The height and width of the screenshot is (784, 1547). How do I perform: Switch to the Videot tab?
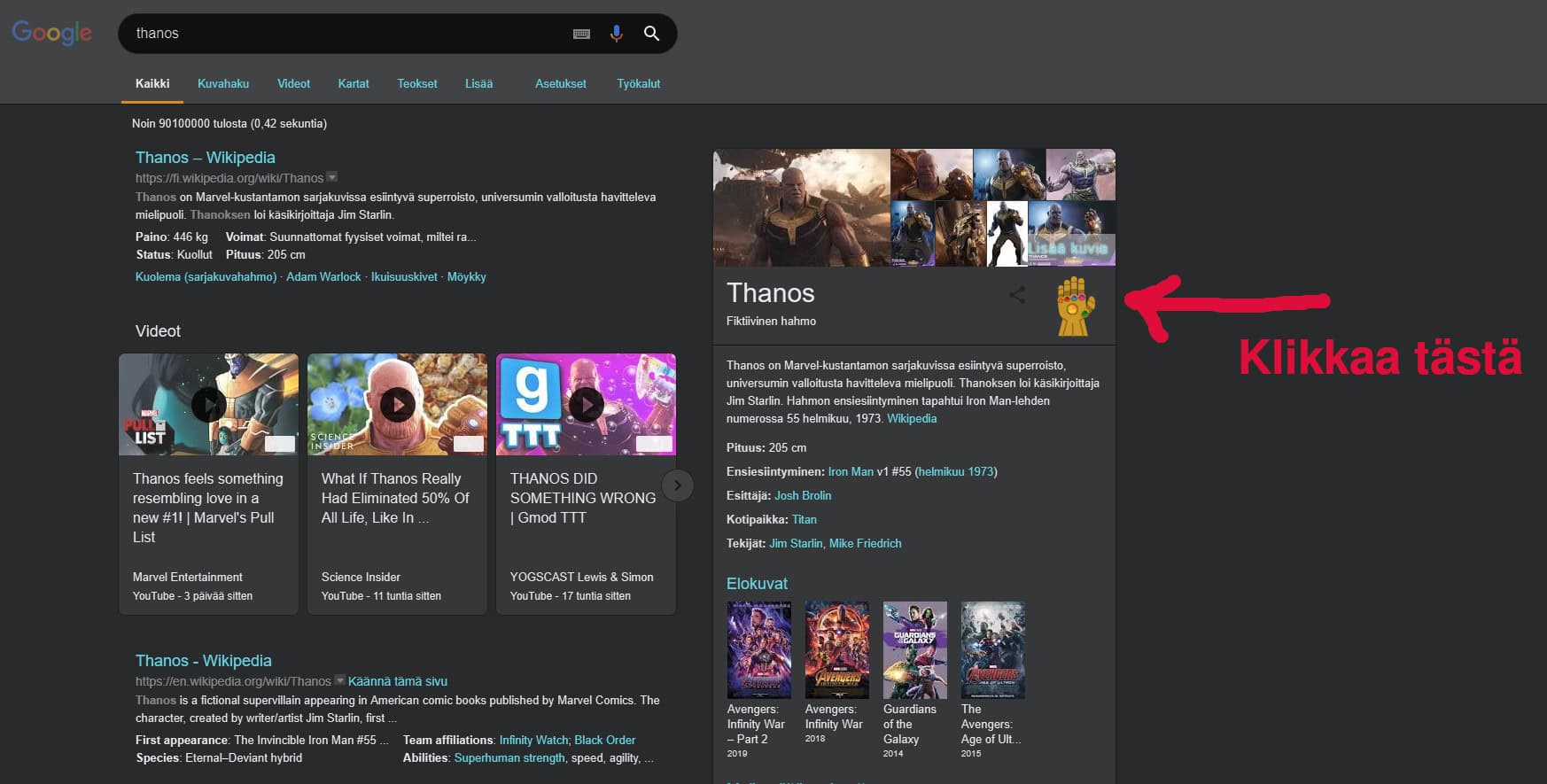(293, 83)
